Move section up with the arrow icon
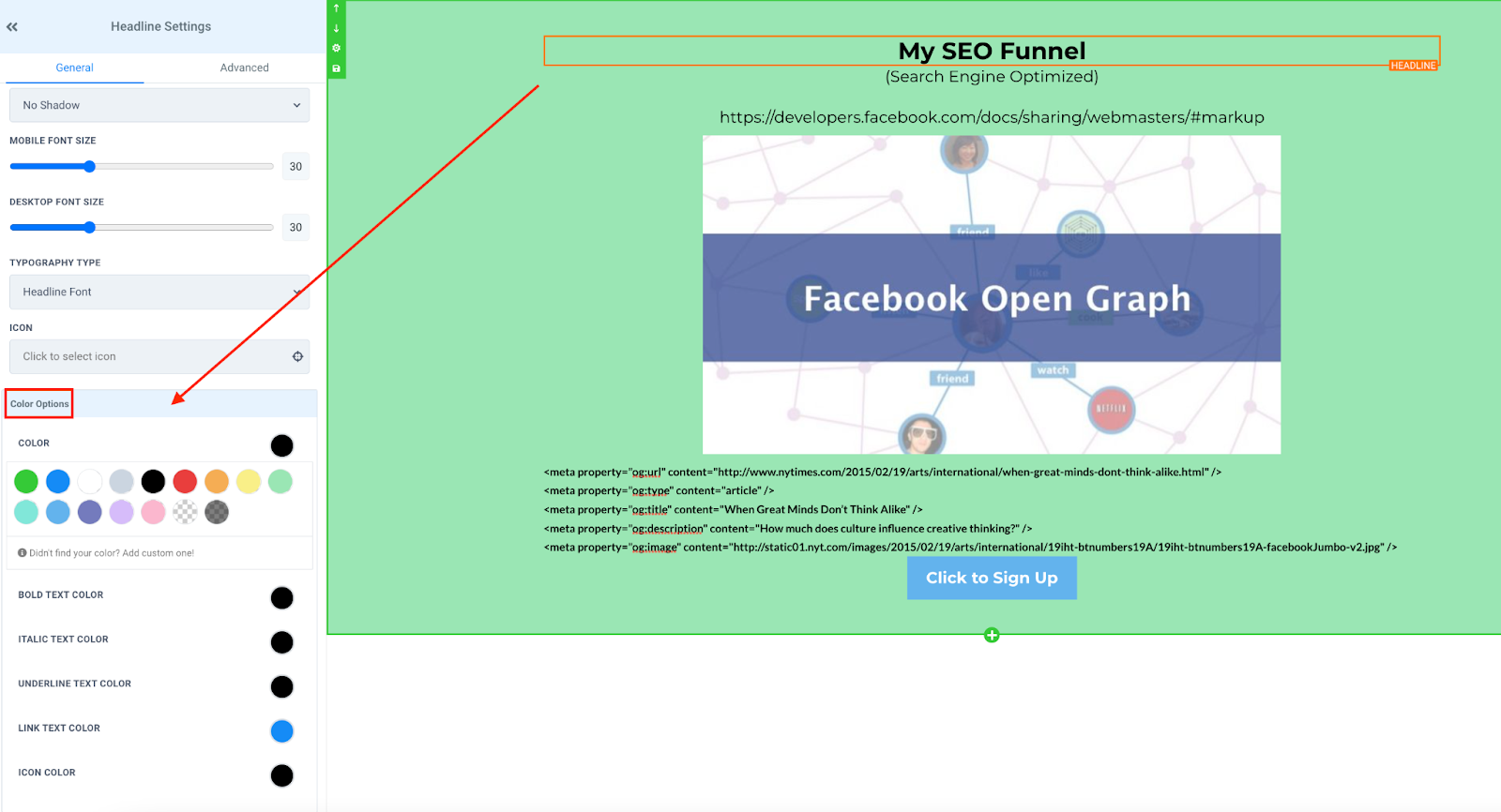Image resolution: width=1501 pixels, height=812 pixels. 336,8
